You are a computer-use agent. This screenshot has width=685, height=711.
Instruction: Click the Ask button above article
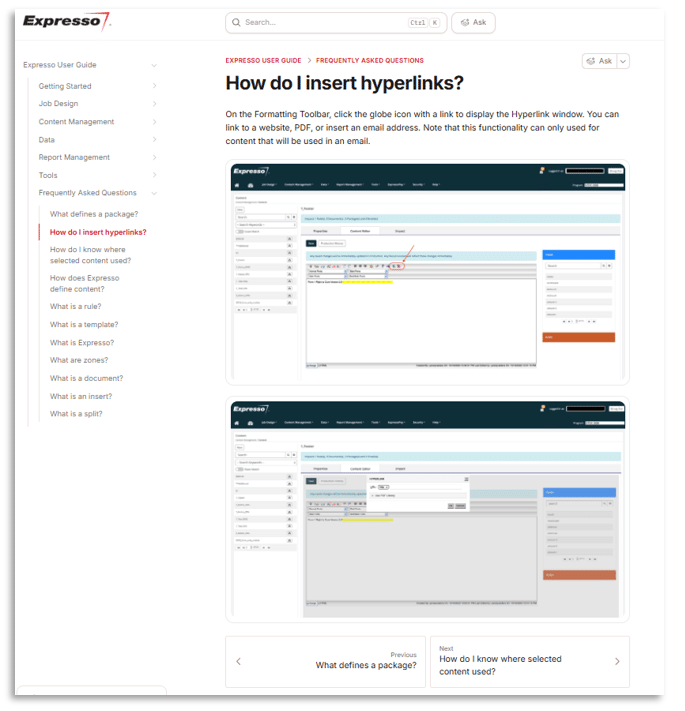click(x=599, y=61)
